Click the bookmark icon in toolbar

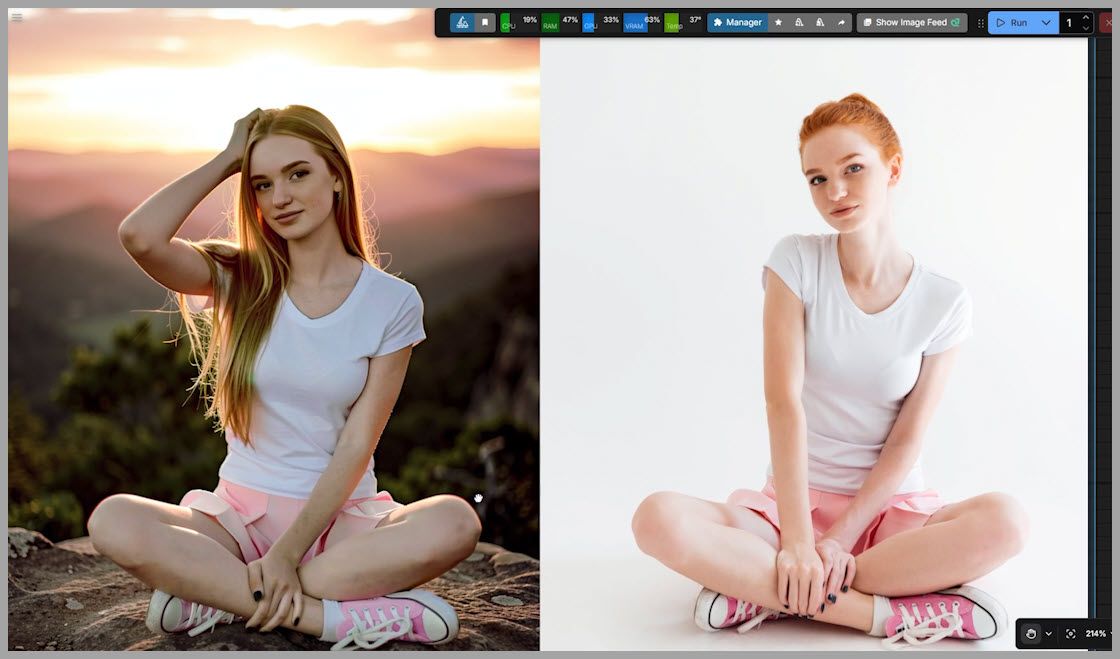click(485, 22)
